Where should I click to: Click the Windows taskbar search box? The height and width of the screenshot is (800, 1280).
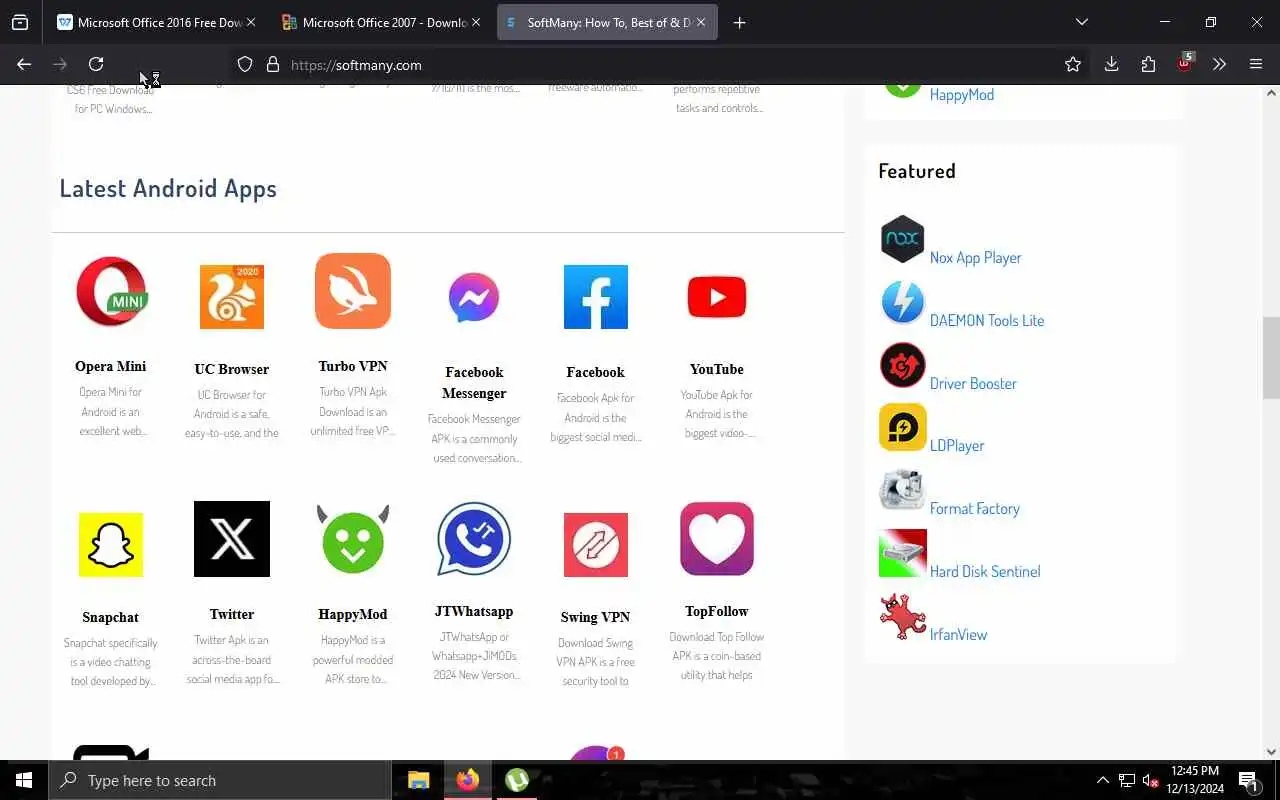click(220, 780)
